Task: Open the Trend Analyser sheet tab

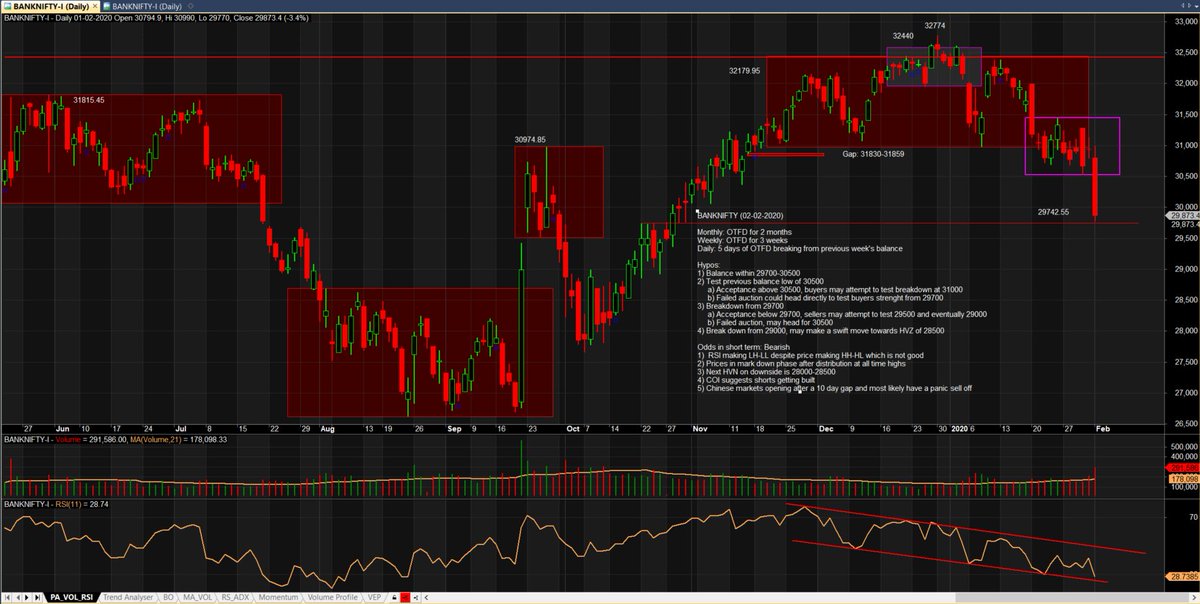Action: (128, 597)
